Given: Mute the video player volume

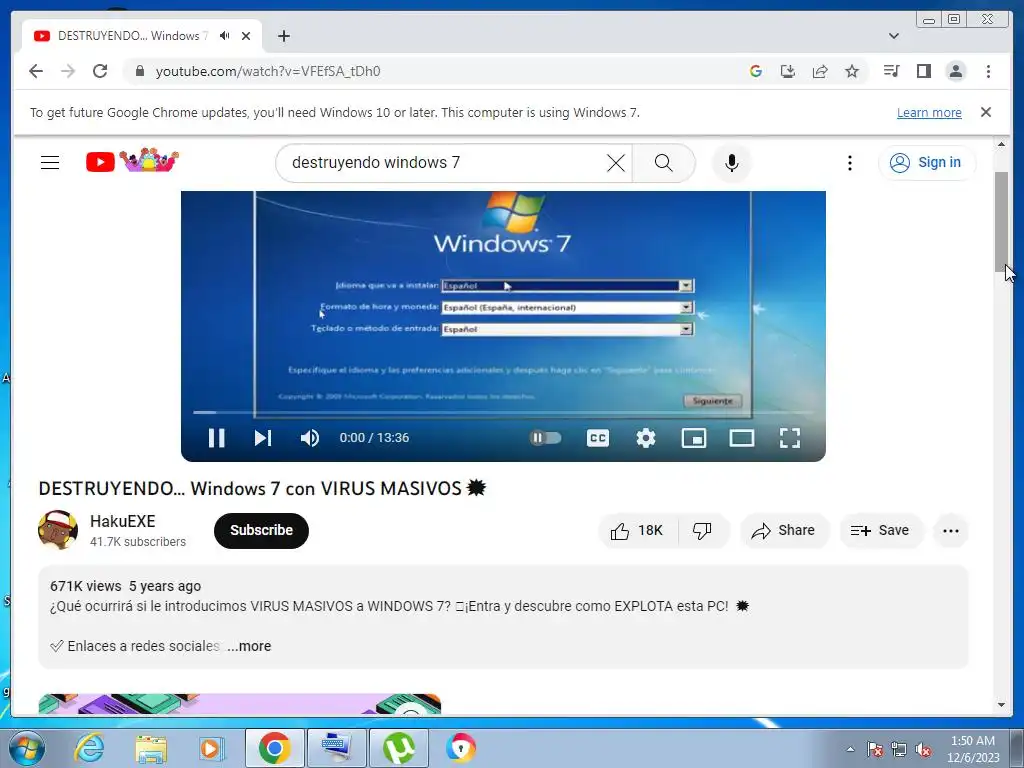Looking at the screenshot, I should (x=310, y=438).
